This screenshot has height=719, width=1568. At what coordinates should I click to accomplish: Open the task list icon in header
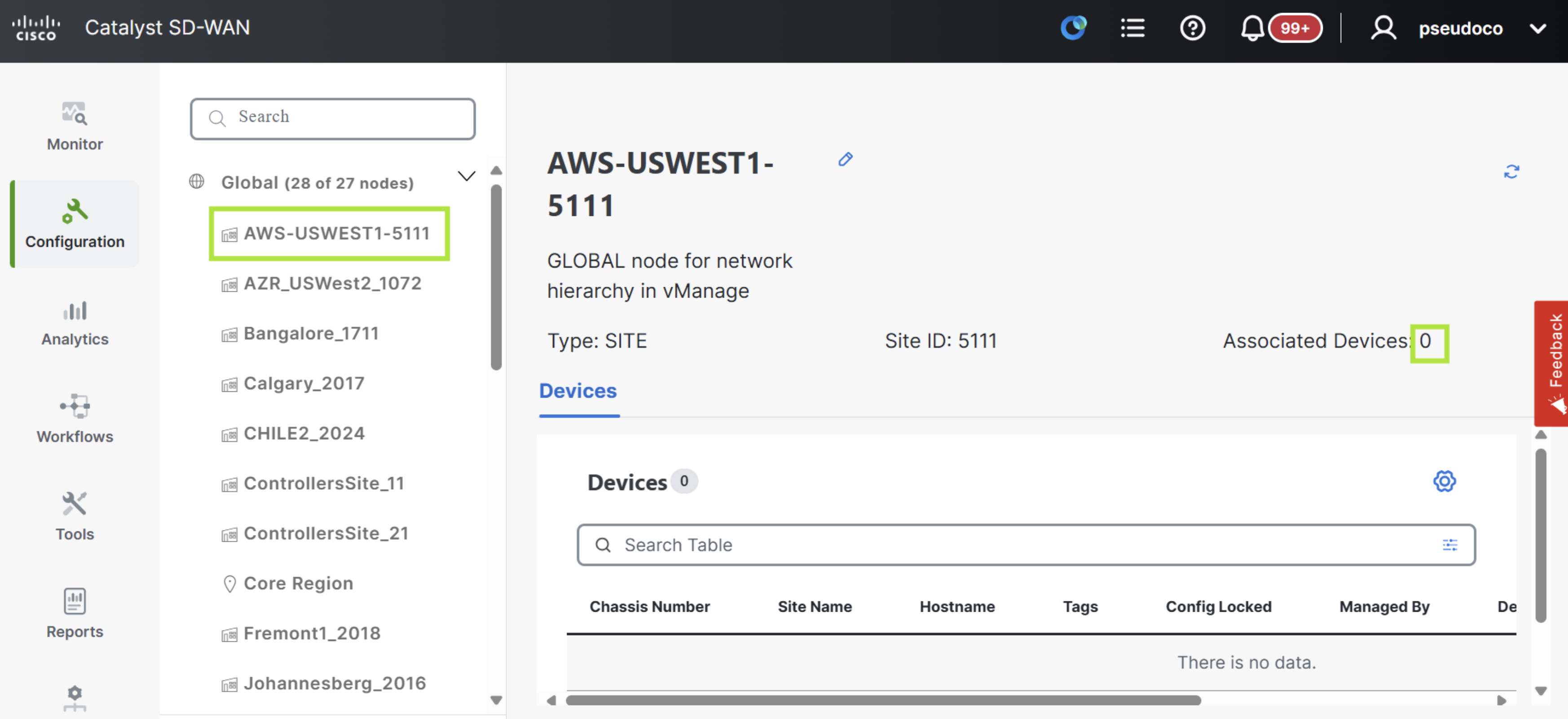coord(1132,28)
